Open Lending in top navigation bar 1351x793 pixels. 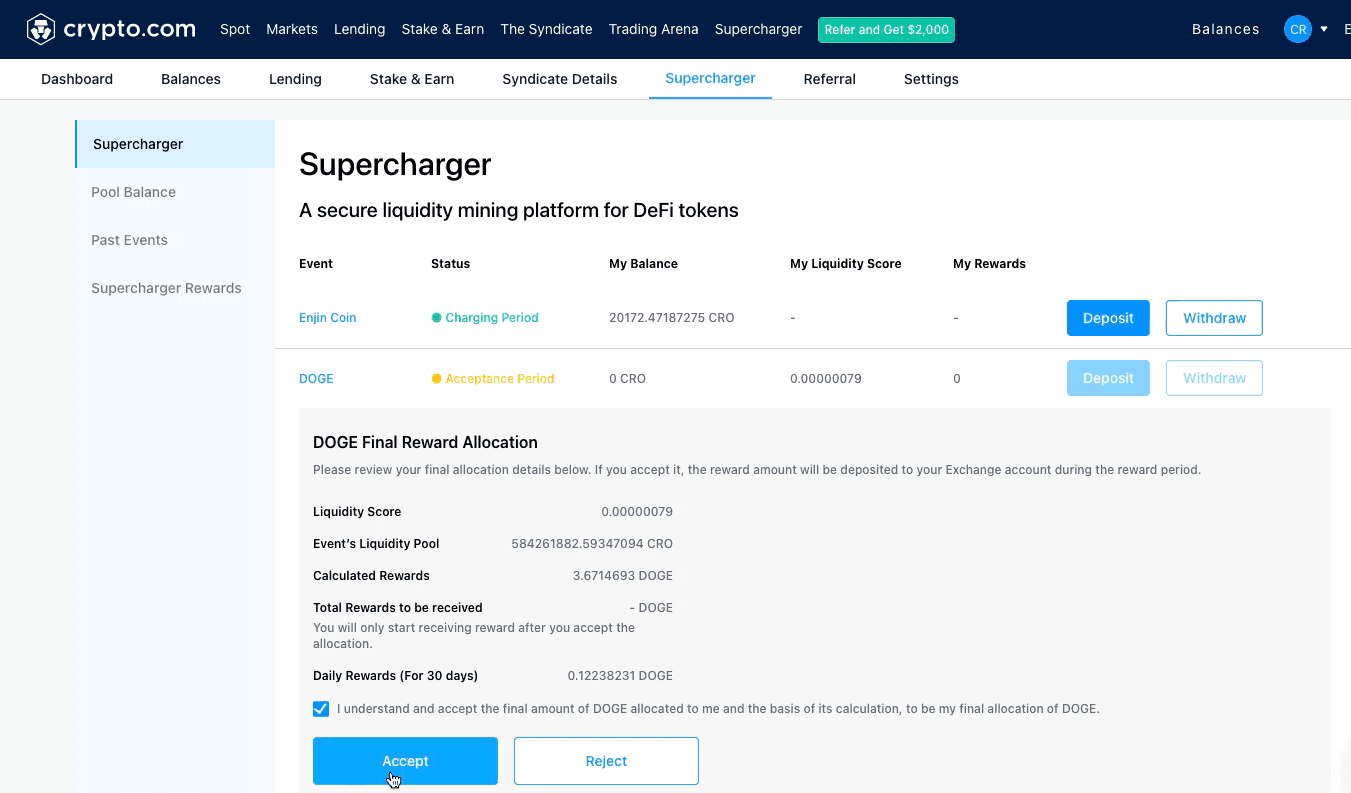click(x=360, y=29)
